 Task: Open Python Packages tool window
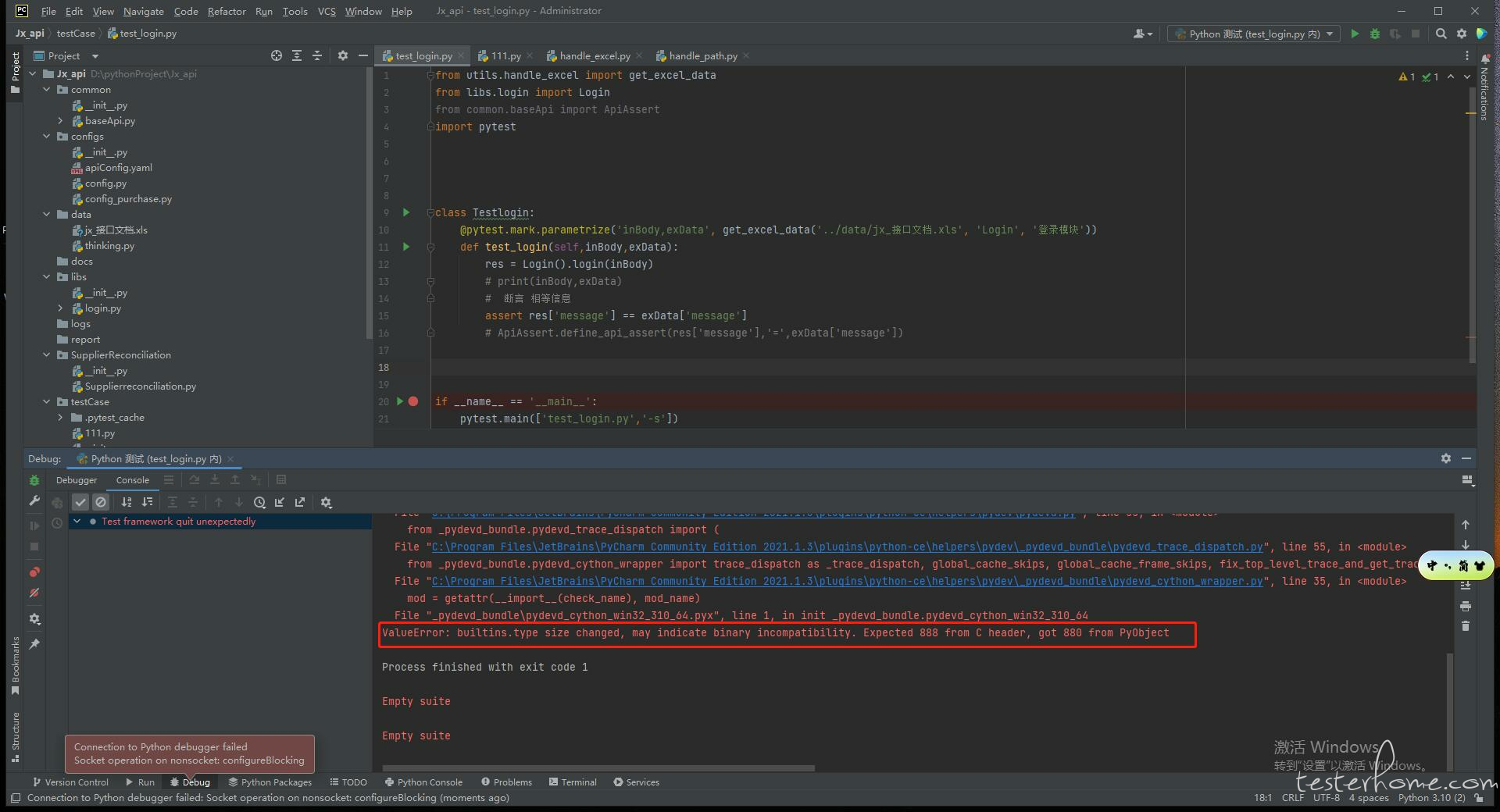(270, 782)
